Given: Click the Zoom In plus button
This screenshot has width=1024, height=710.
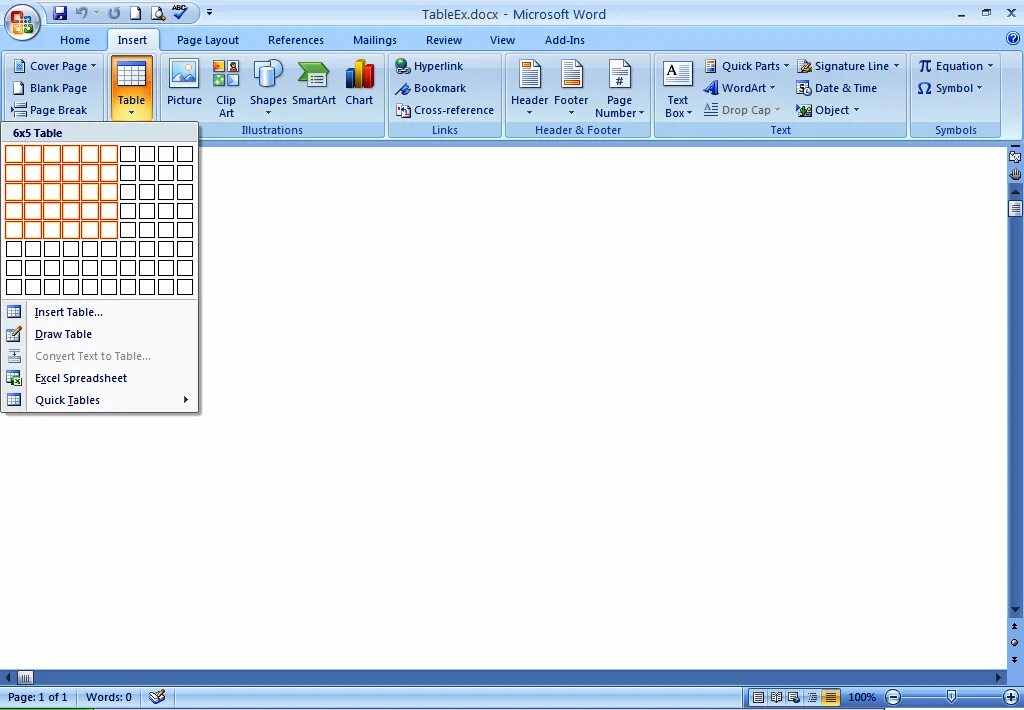Looking at the screenshot, I should pyautogui.click(x=1010, y=697).
